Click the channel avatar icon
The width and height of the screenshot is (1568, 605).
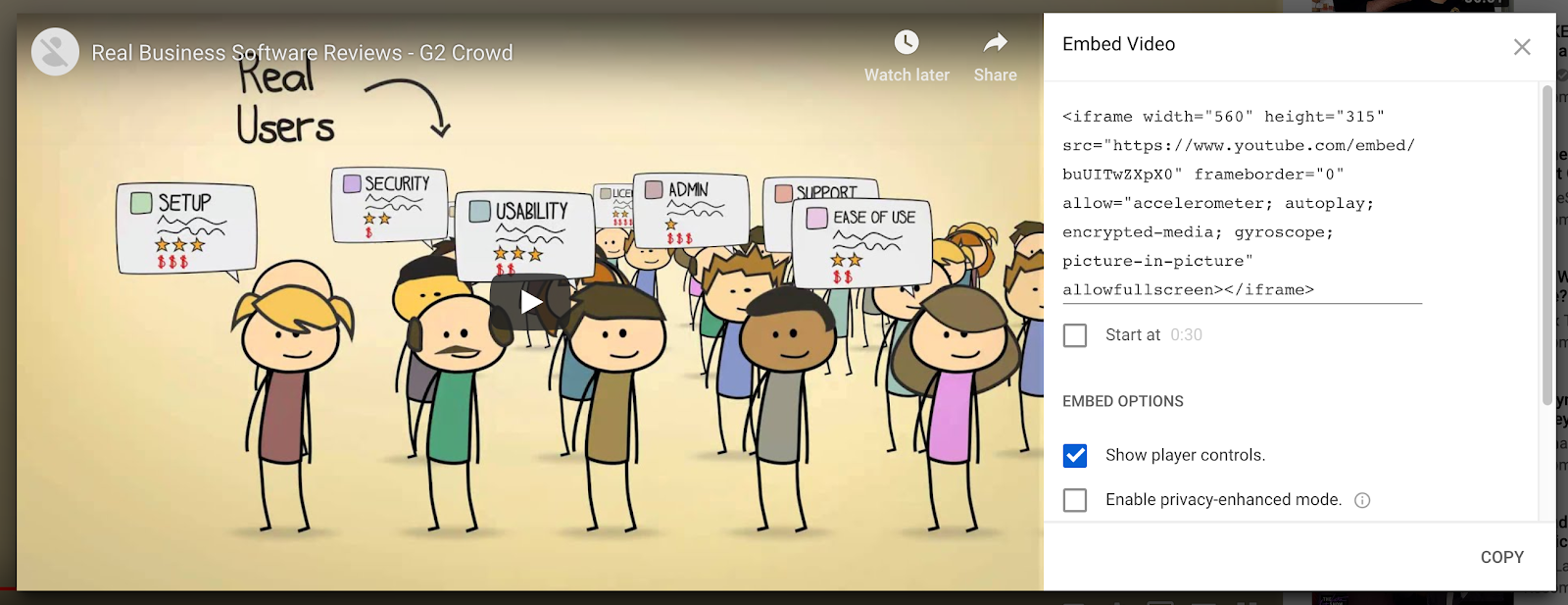click(x=55, y=52)
